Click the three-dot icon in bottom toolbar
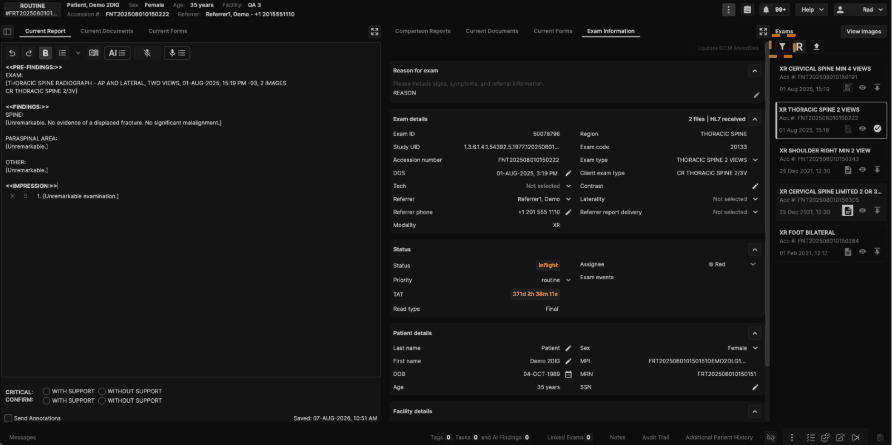The width and height of the screenshot is (892, 445). pyautogui.click(x=792, y=437)
